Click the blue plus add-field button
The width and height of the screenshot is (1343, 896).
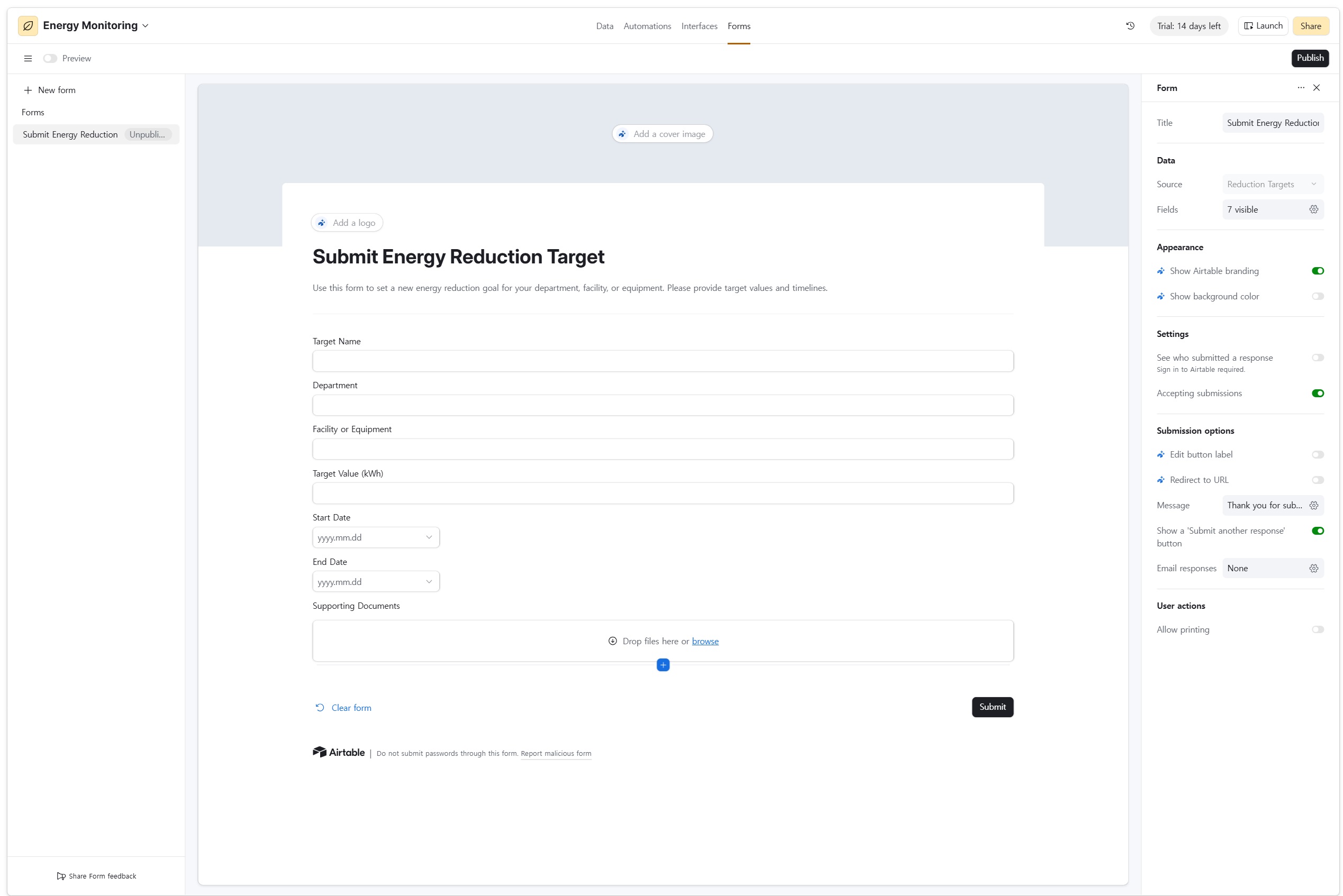[x=663, y=665]
